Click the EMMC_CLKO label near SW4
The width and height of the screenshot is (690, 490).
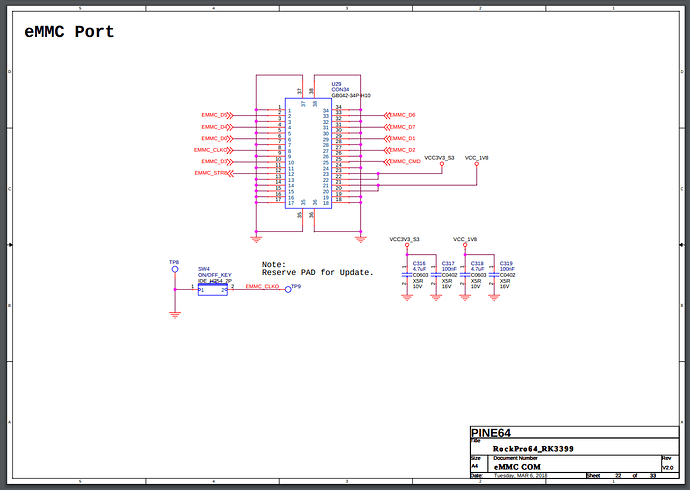coord(262,286)
